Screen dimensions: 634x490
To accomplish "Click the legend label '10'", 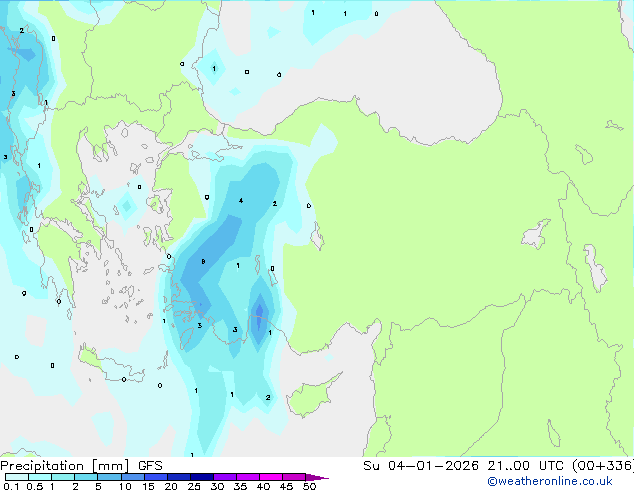I will click(125, 486).
